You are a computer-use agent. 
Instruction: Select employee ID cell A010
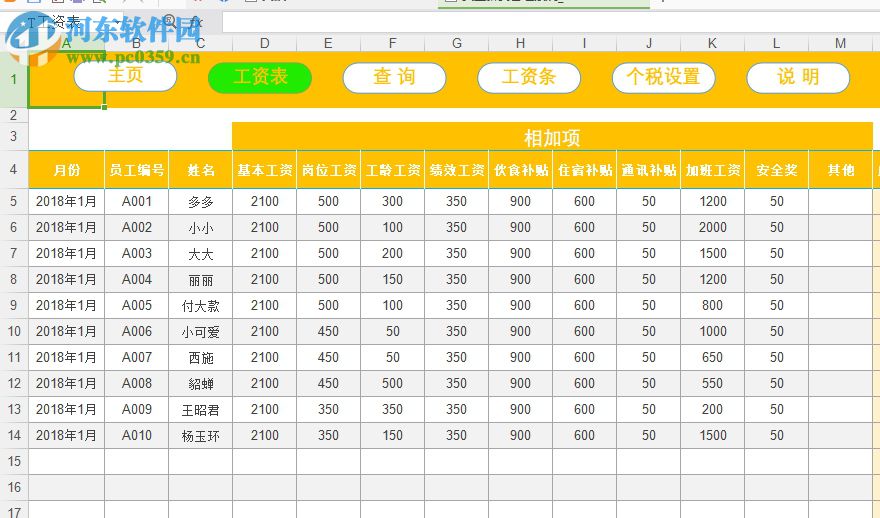(x=136, y=436)
